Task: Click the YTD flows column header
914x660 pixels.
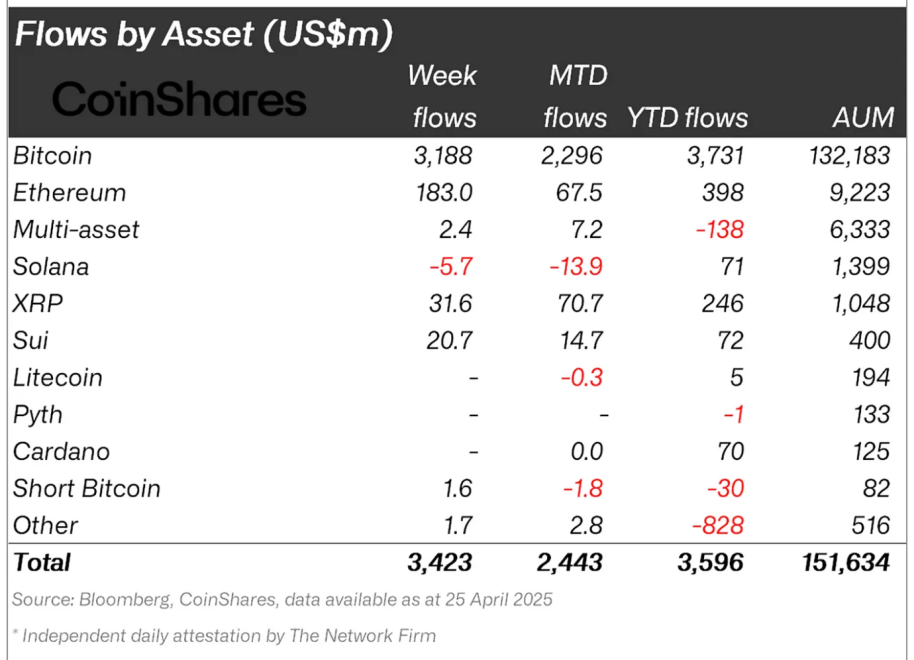Action: (x=687, y=118)
